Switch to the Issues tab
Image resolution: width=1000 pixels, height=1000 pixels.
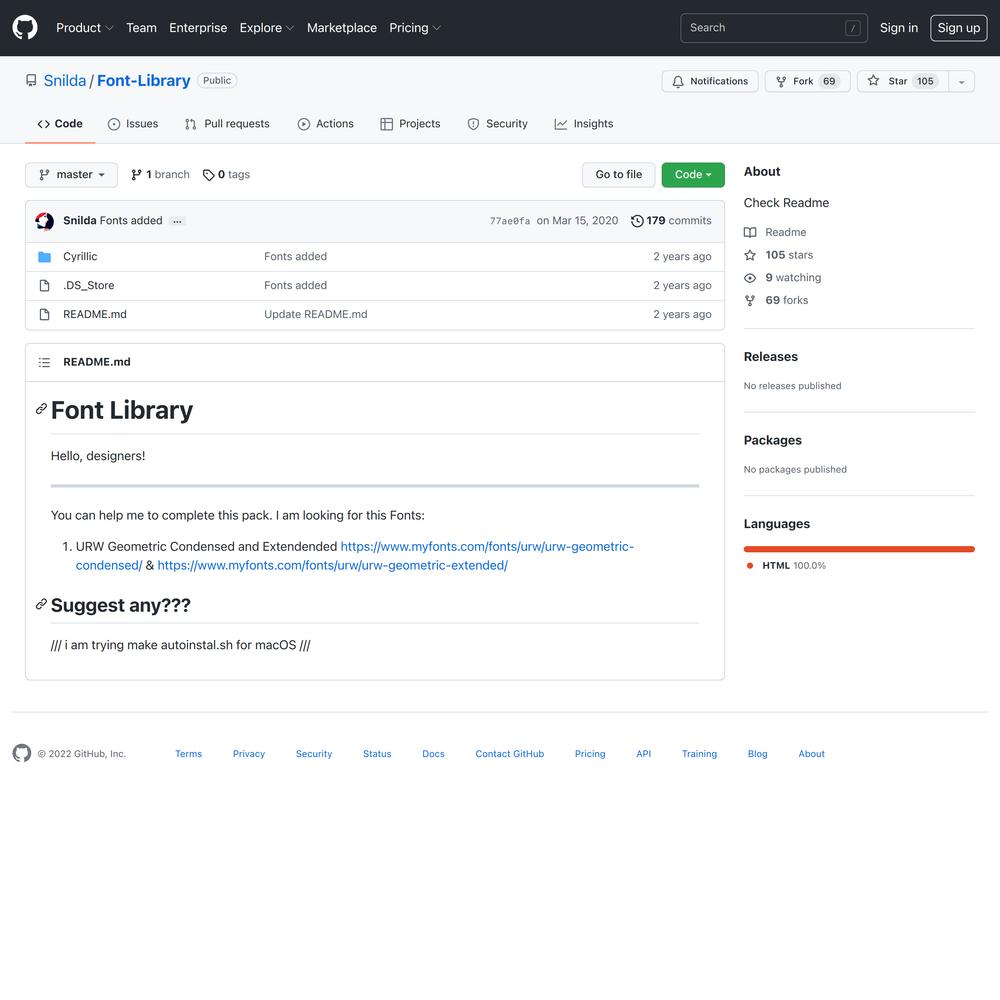coord(133,124)
